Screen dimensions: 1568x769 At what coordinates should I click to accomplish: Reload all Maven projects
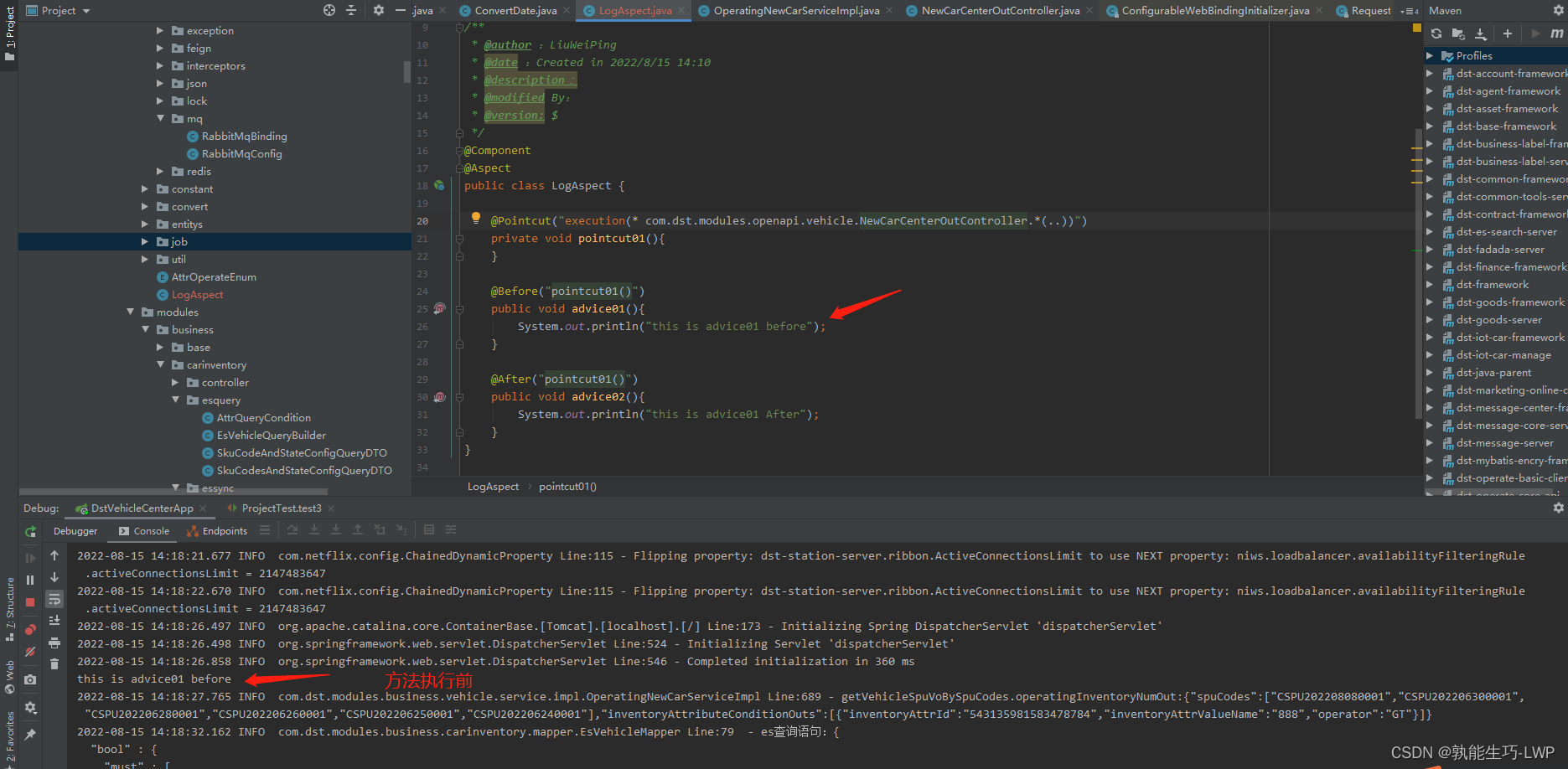click(1436, 34)
